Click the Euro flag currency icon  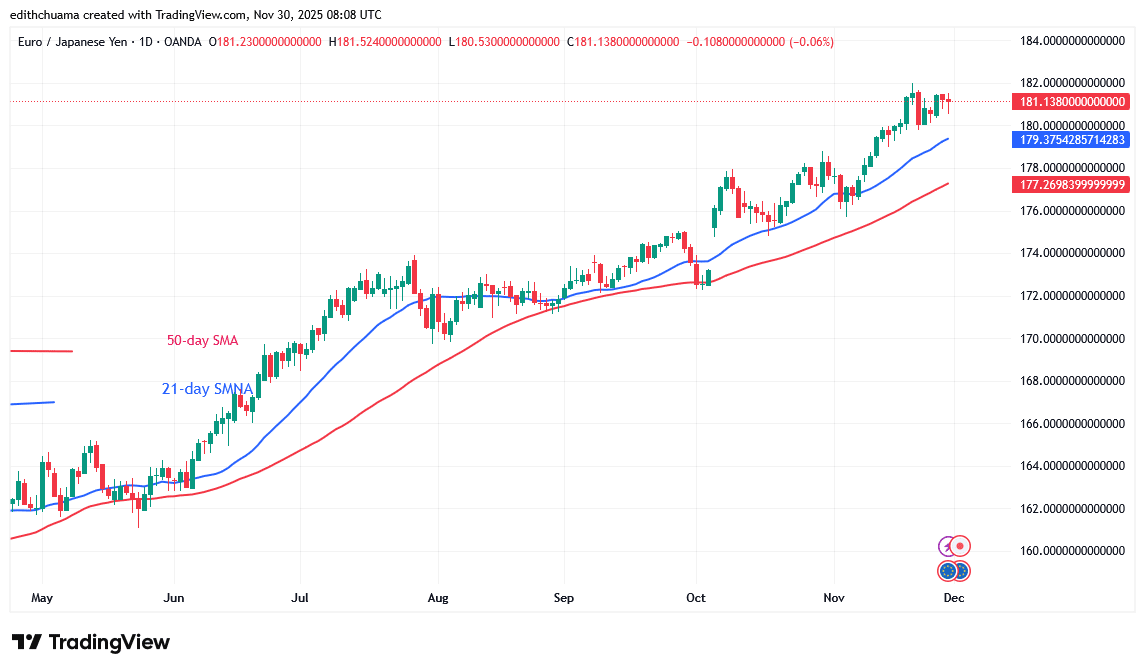(947, 570)
